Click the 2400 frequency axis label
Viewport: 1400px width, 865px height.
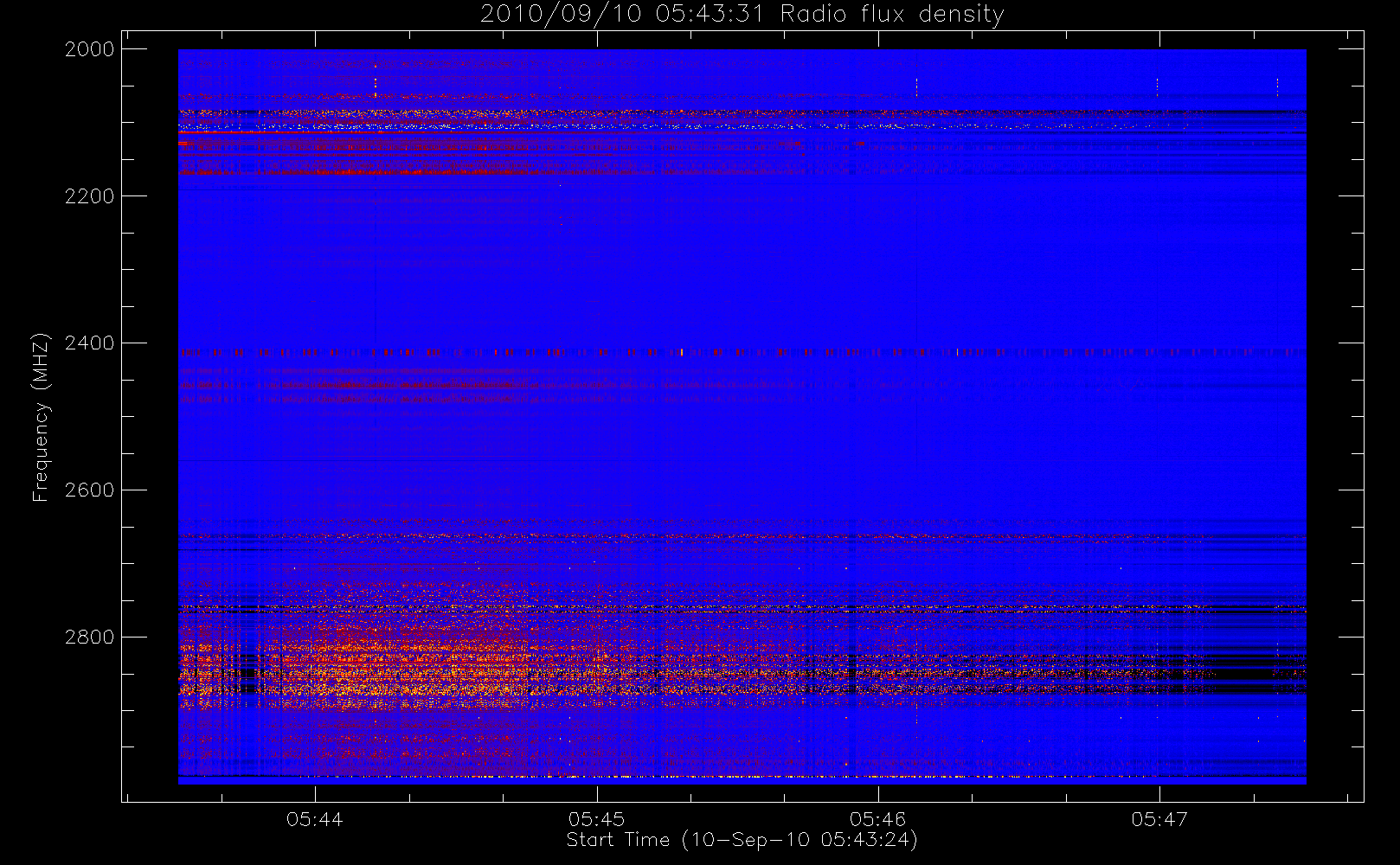click(x=90, y=343)
